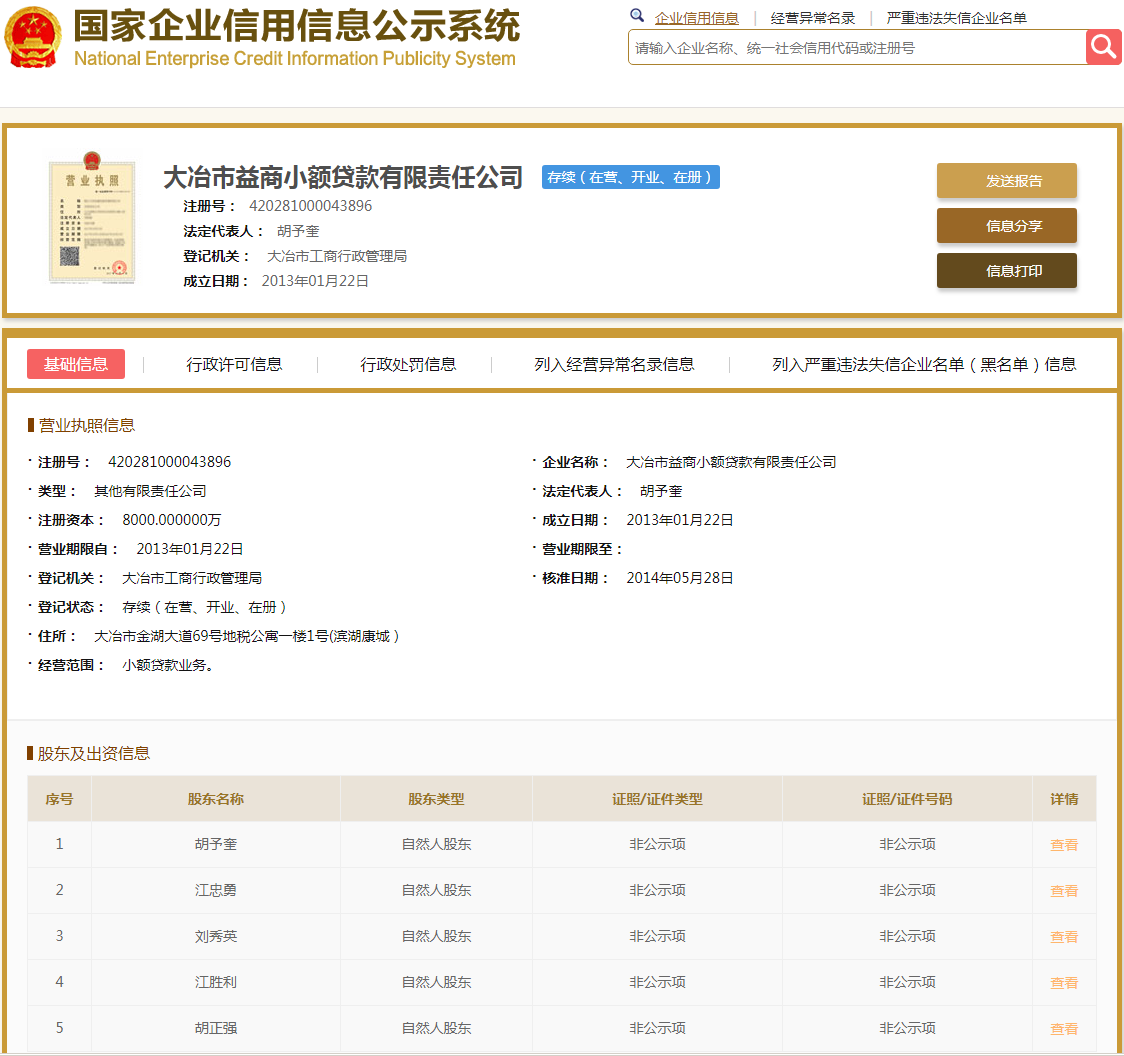Open the 严重违法失信企业名单 menu item
Screen dimensions: 1124x1056
957,17
